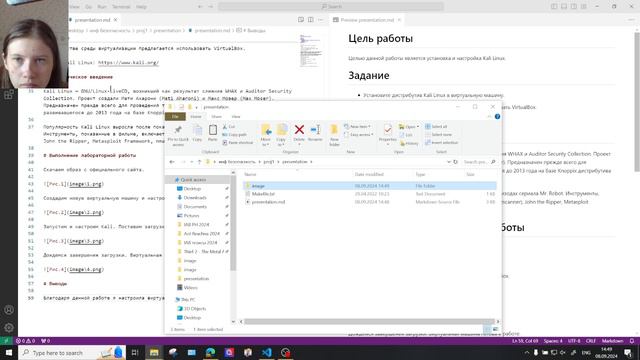Click the Properties icon
The image size is (640, 360).
[388, 134]
